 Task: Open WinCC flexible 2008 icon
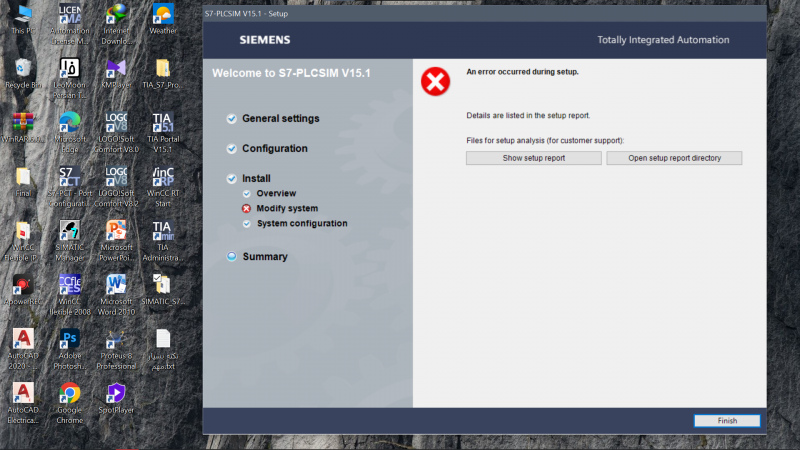(x=69, y=295)
